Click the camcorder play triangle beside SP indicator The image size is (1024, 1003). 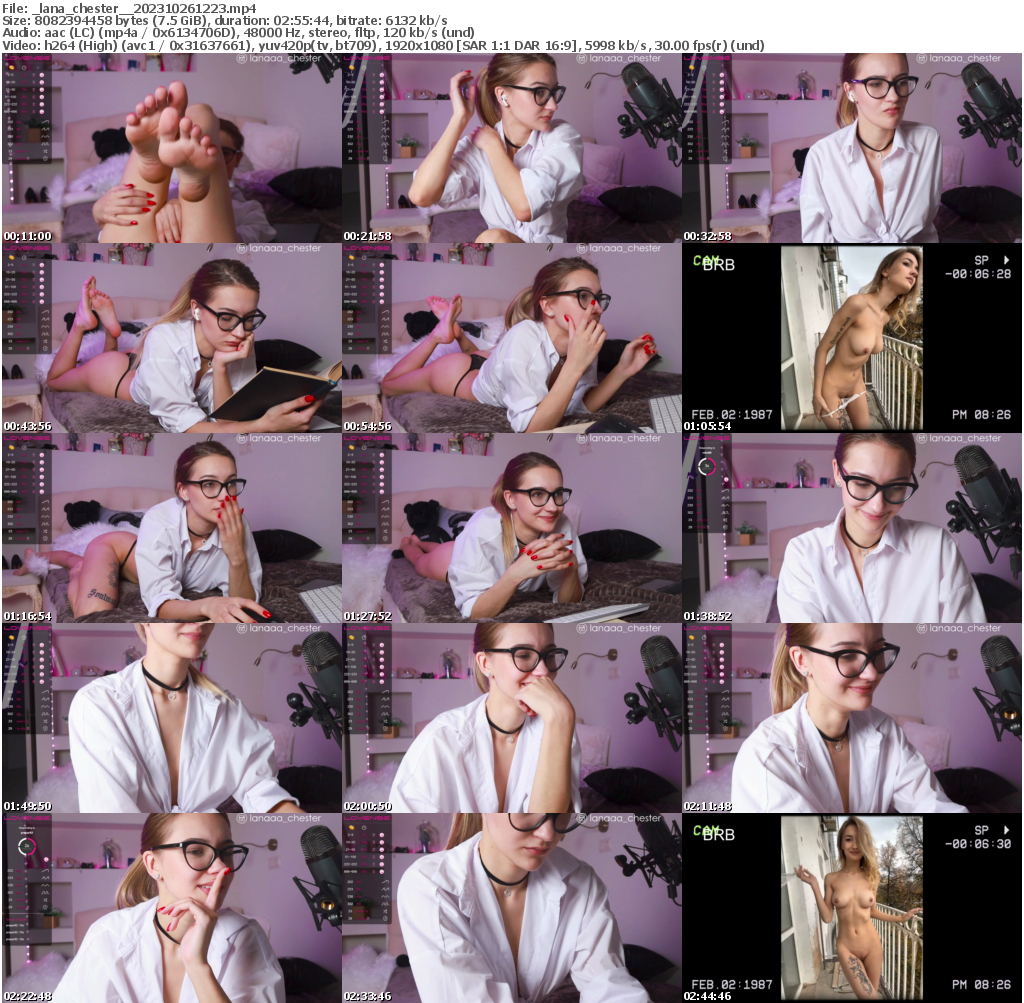point(1006,260)
